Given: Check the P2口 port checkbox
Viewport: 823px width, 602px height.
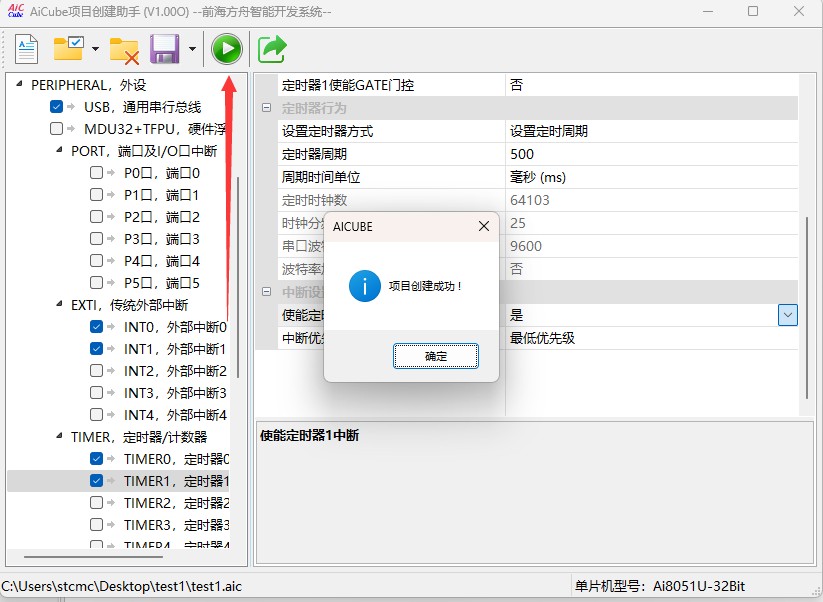Looking at the screenshot, I should 96,217.
